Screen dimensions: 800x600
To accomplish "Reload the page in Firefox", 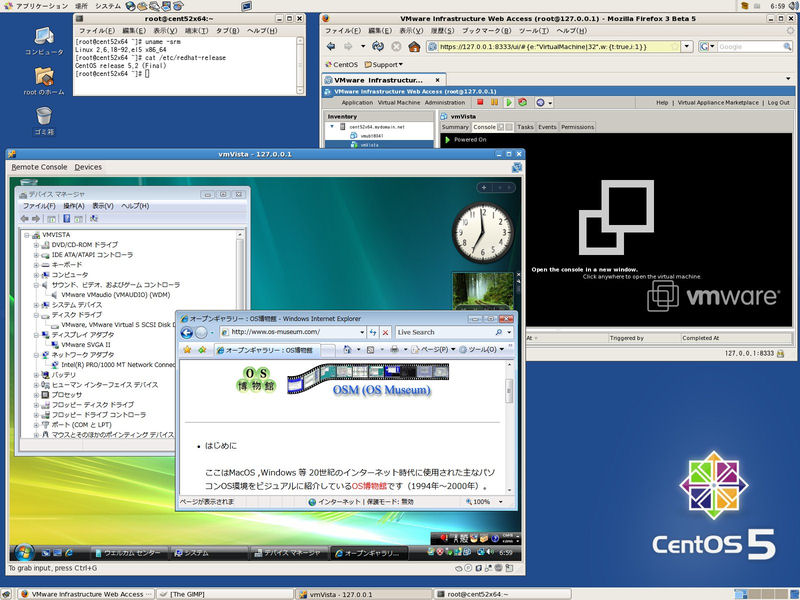I will pyautogui.click(x=378, y=47).
